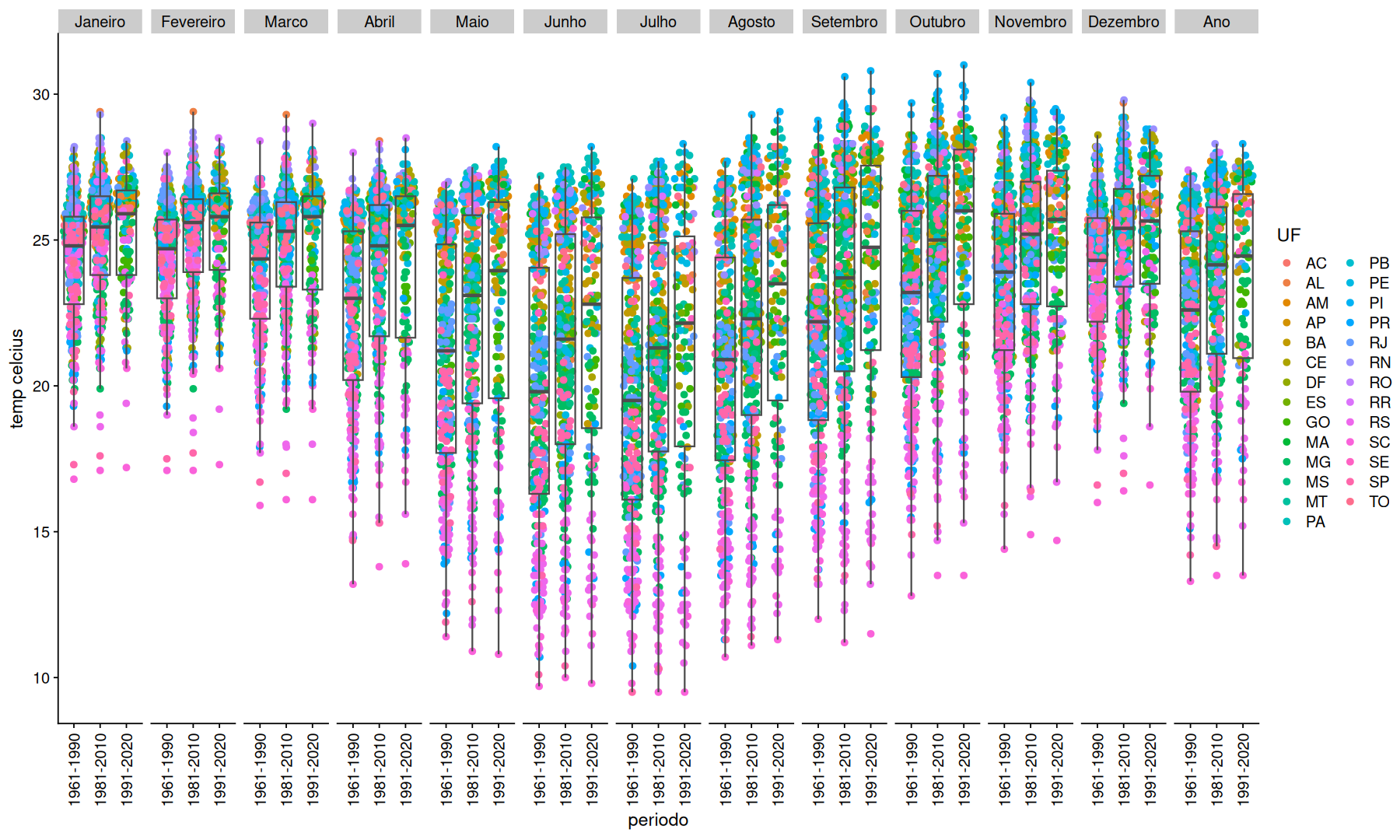Click the 10 tick label on y-axis
Screen dimensions: 1400x840
(40, 678)
